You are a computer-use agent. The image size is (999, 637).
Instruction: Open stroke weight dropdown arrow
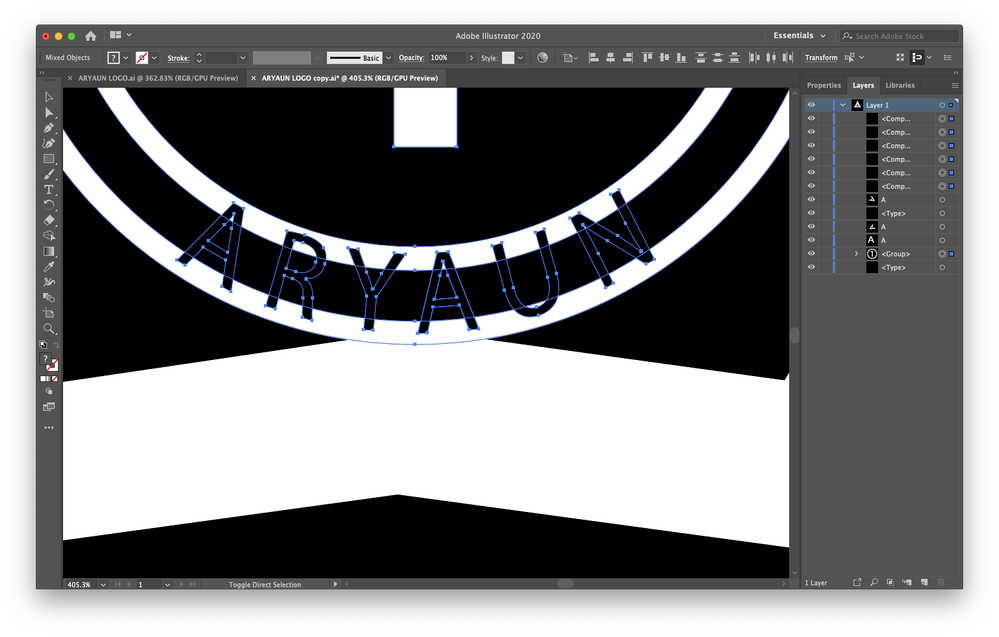coord(243,58)
